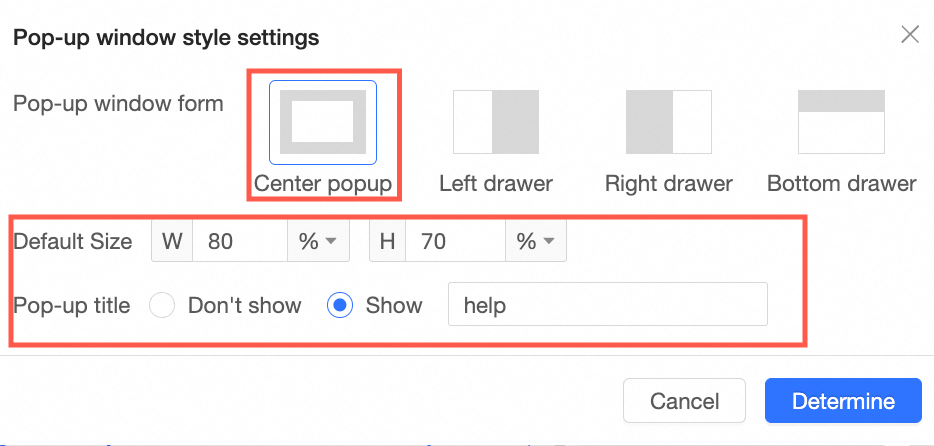Select the Show title radio button
This screenshot has height=446, width=934.
coord(340,305)
